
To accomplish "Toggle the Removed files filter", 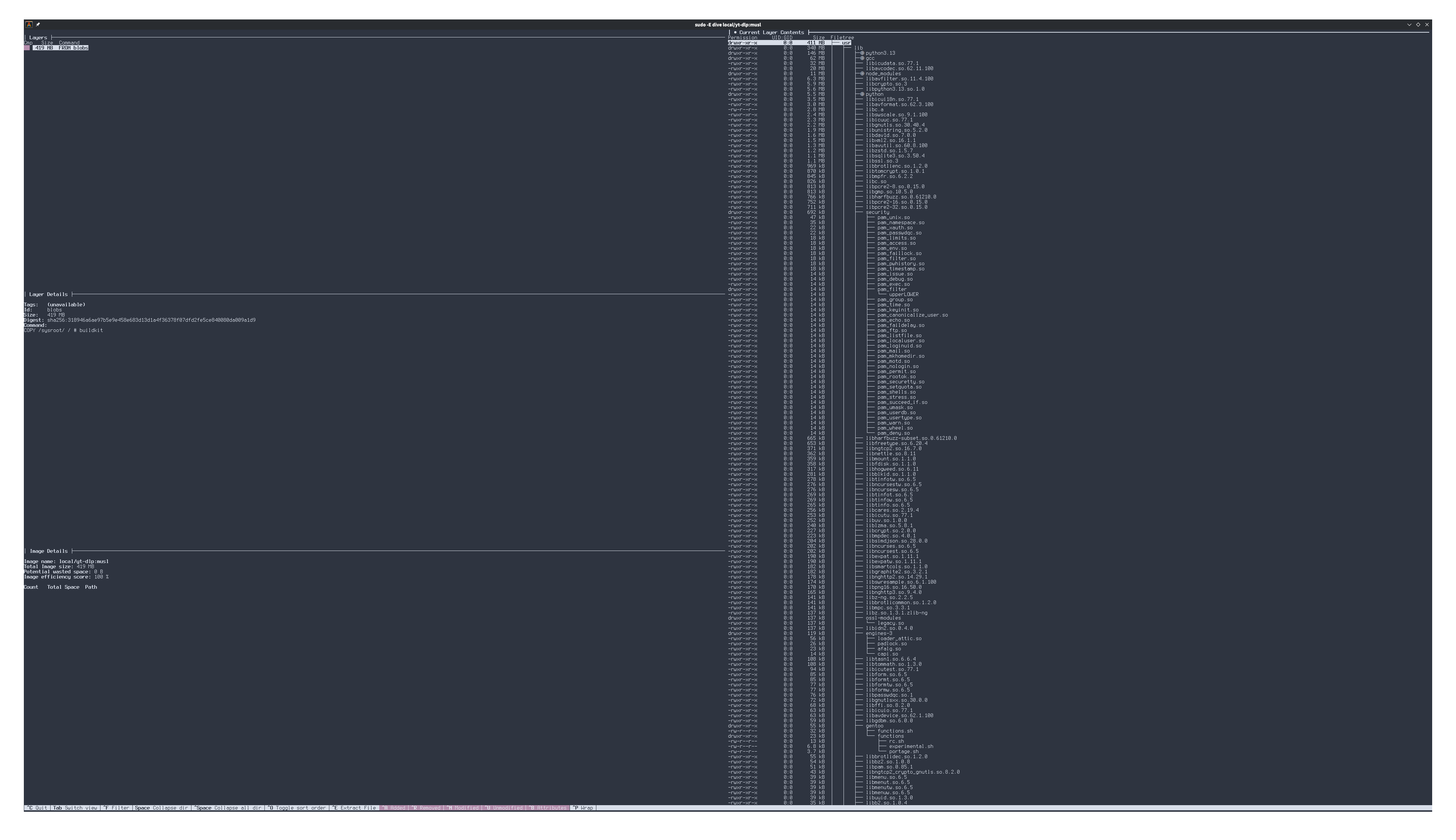I will 426,808.
